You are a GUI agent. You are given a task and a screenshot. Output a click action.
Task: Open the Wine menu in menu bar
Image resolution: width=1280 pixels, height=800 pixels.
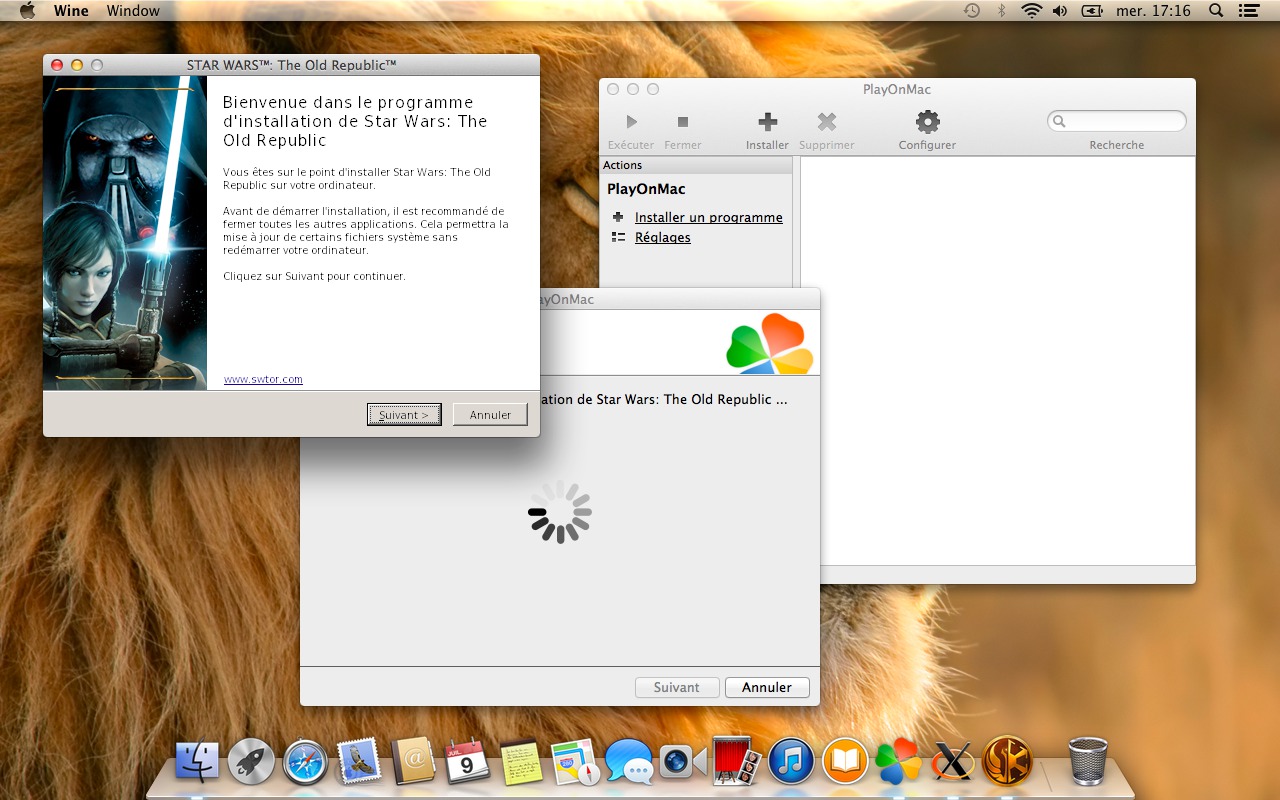point(71,11)
